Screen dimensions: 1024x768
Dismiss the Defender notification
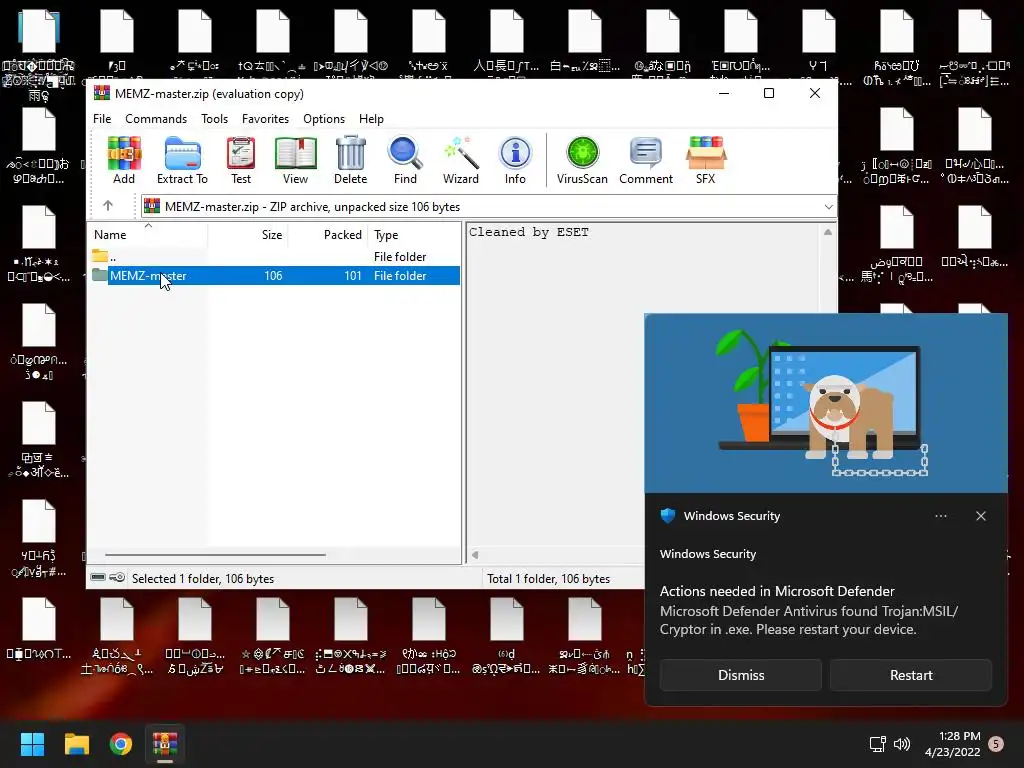point(741,675)
